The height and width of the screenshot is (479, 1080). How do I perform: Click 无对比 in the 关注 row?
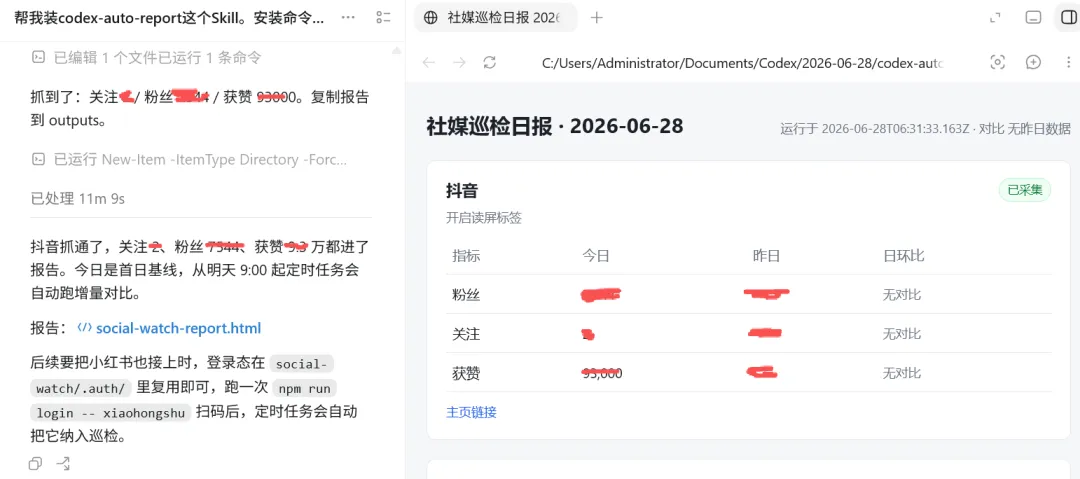point(902,334)
